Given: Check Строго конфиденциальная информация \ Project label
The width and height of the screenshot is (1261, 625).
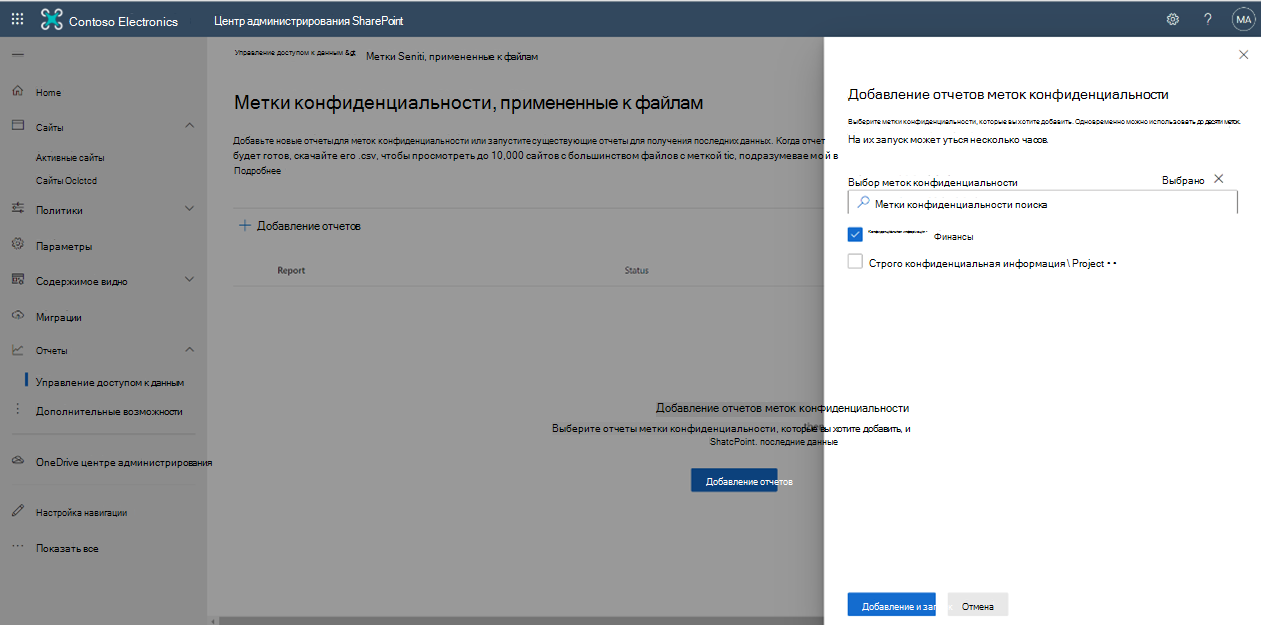Looking at the screenshot, I should click(856, 260).
